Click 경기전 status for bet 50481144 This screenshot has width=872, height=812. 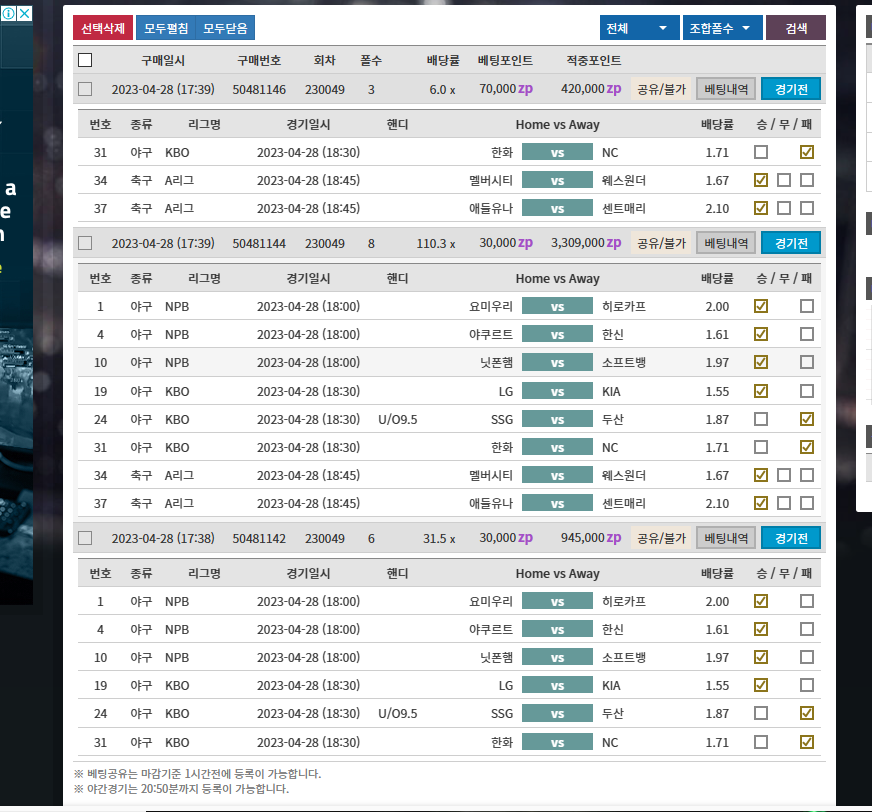coord(790,243)
